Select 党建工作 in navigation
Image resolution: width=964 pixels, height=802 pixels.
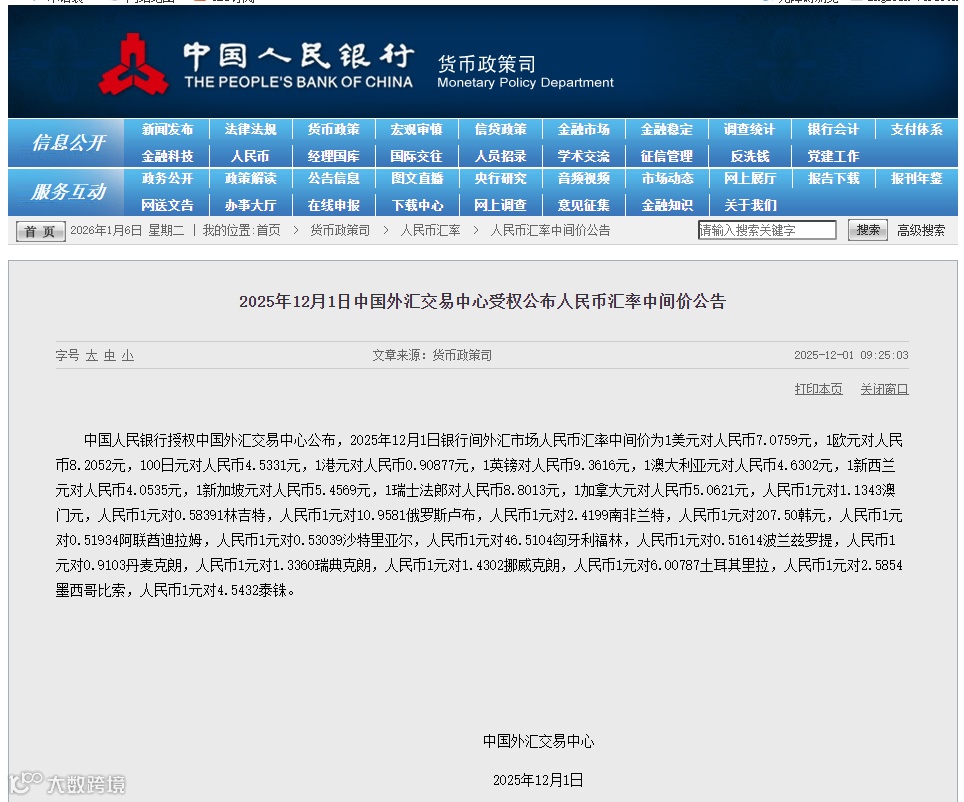point(833,156)
